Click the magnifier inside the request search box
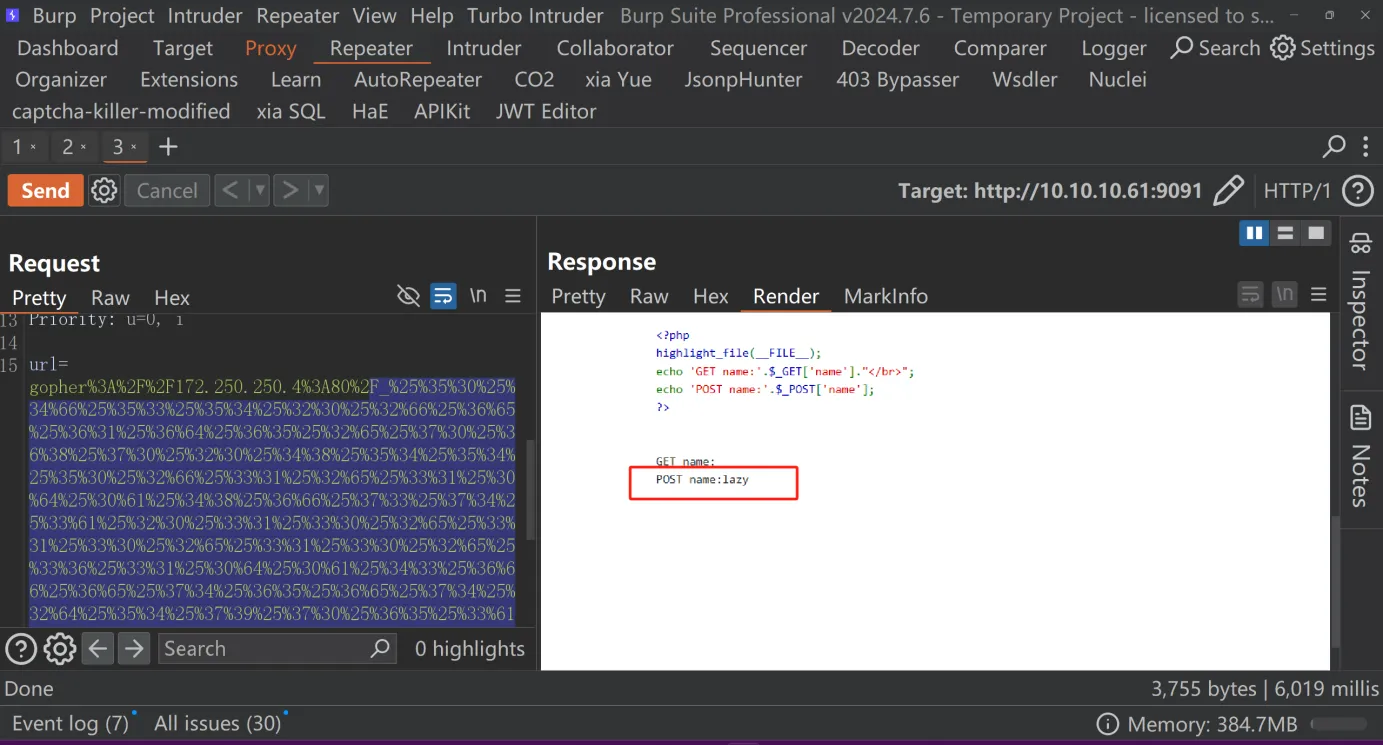 click(380, 648)
